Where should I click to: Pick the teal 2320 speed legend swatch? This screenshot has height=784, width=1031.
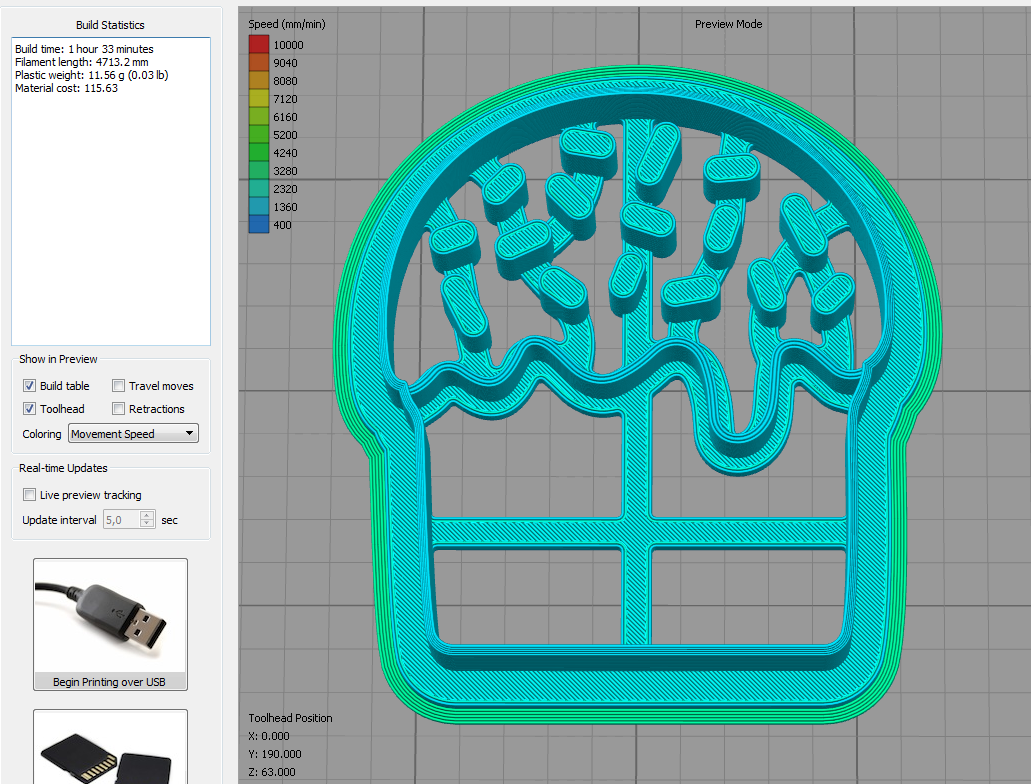pyautogui.click(x=259, y=189)
